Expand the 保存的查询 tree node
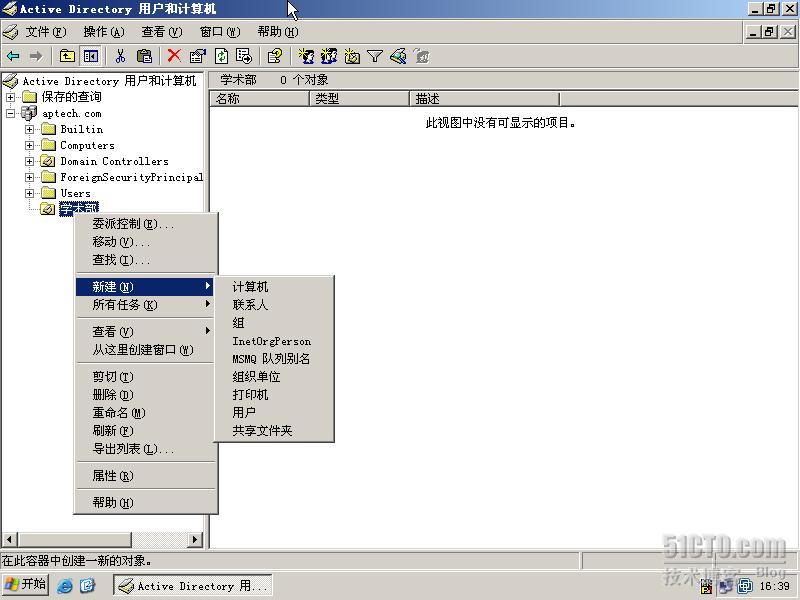The width and height of the screenshot is (800, 600). pos(10,97)
